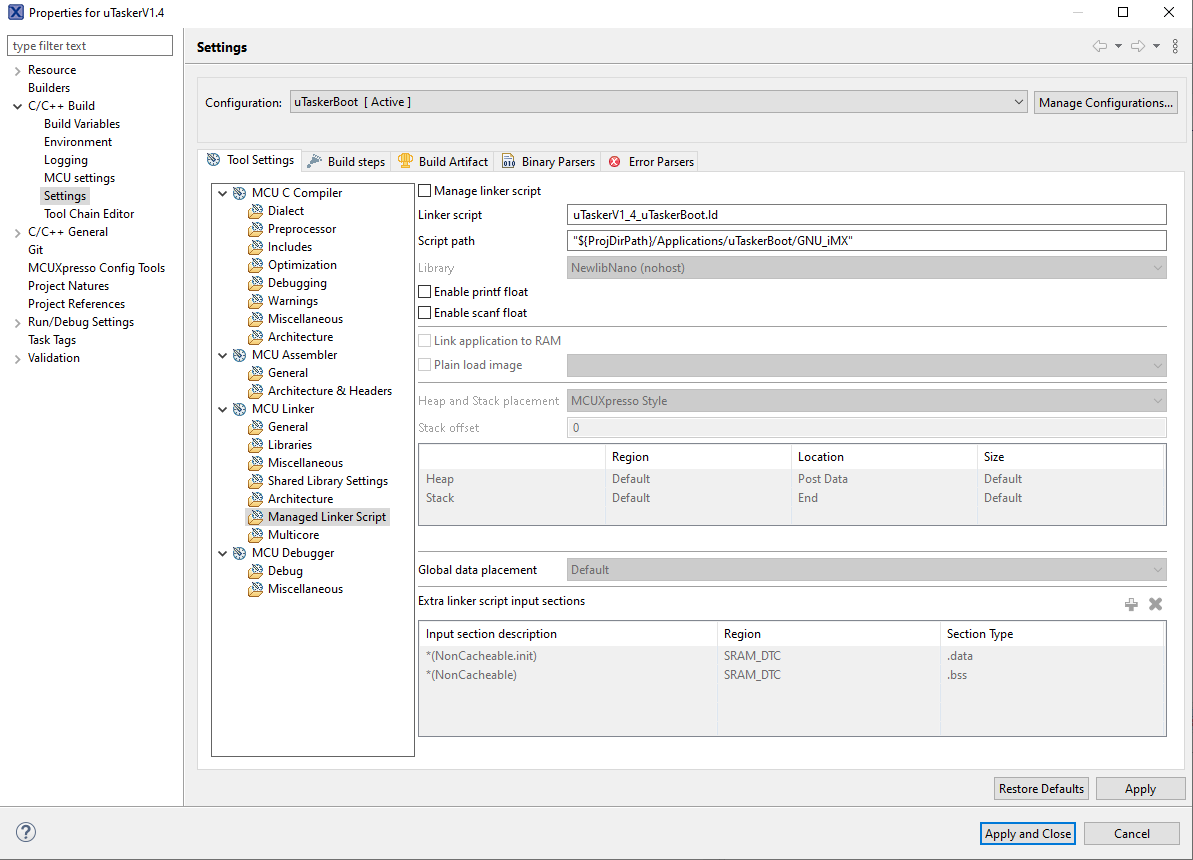The width and height of the screenshot is (1193, 860).
Task: Click the Restore Defaults button
Action: tap(1041, 788)
